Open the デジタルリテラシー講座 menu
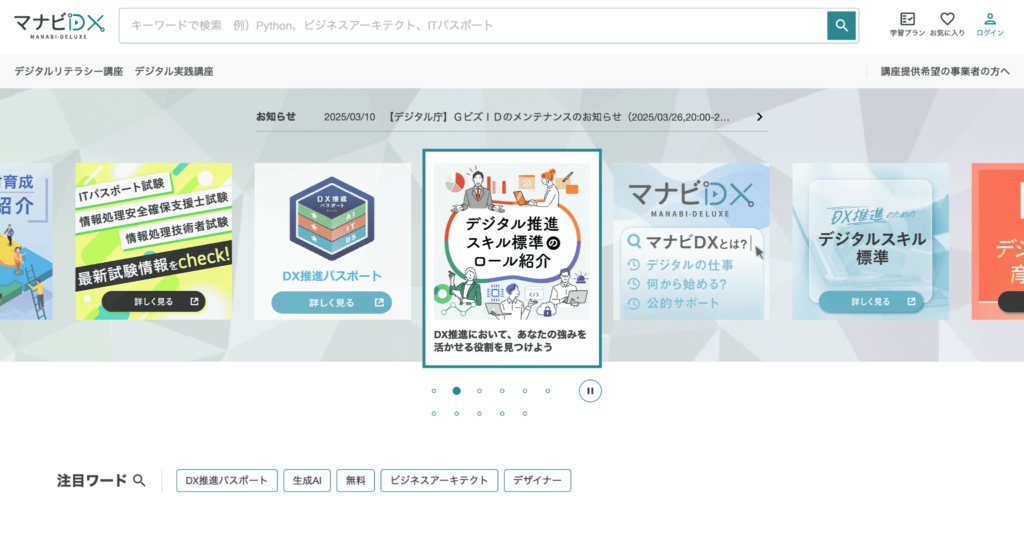This screenshot has width=1024, height=551. 69,71
